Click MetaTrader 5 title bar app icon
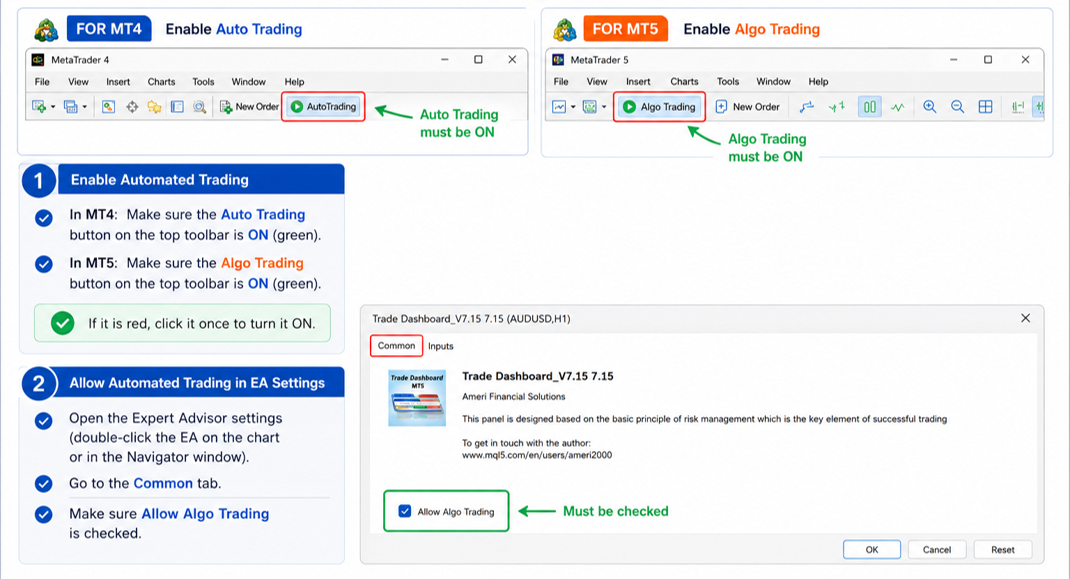The height and width of the screenshot is (579, 1070). pyautogui.click(x=558, y=59)
